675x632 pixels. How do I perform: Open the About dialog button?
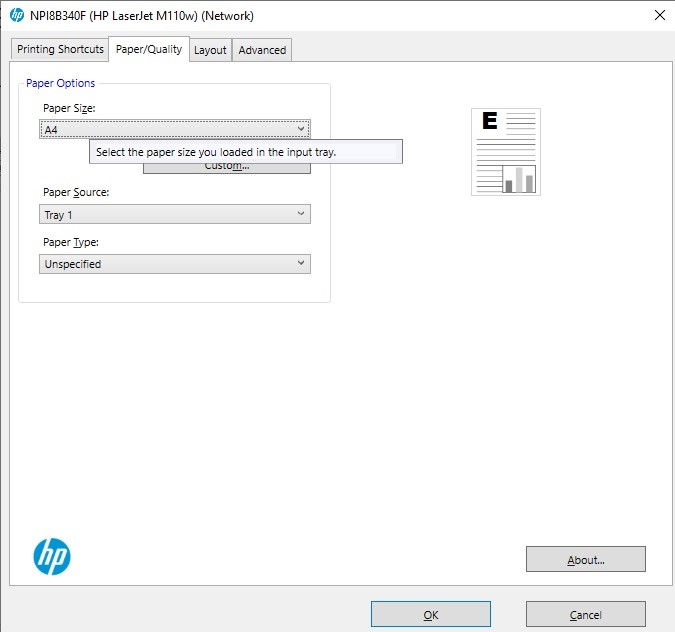tap(585, 559)
